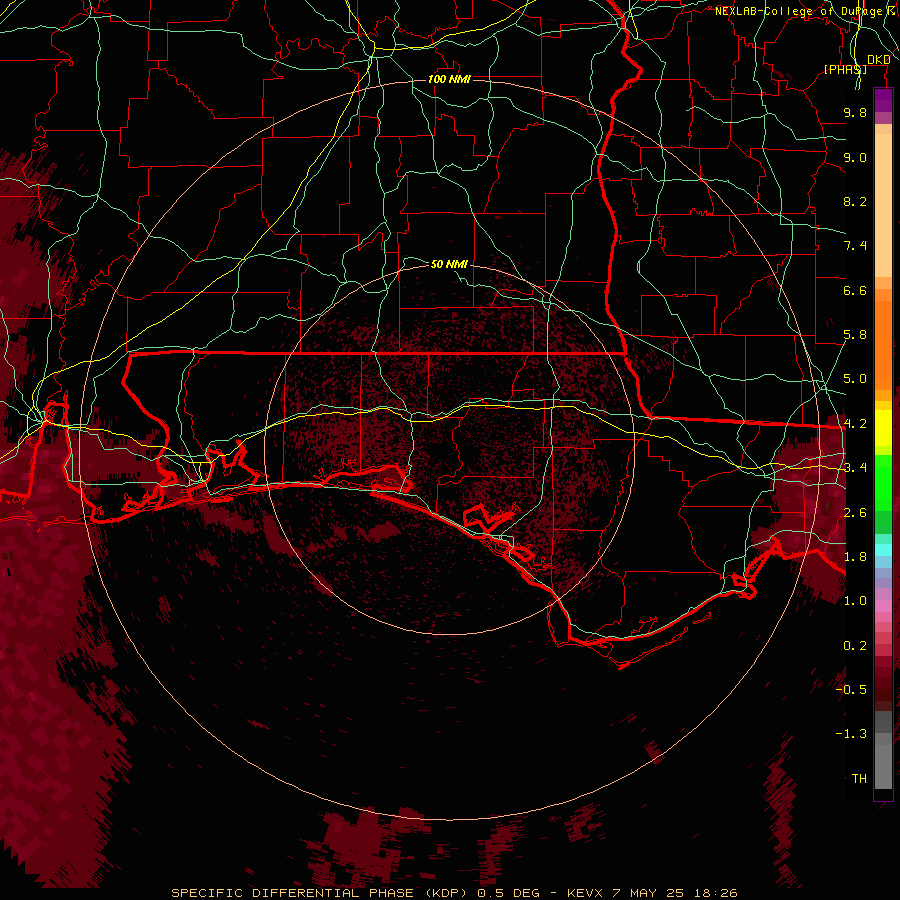Click the "7.4" scale value
This screenshot has width=900, height=900.
click(x=855, y=246)
